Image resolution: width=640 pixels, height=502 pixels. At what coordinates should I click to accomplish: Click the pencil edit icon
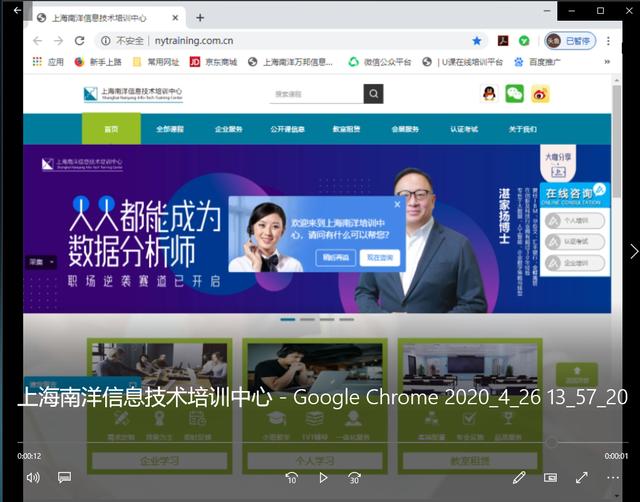(519, 478)
